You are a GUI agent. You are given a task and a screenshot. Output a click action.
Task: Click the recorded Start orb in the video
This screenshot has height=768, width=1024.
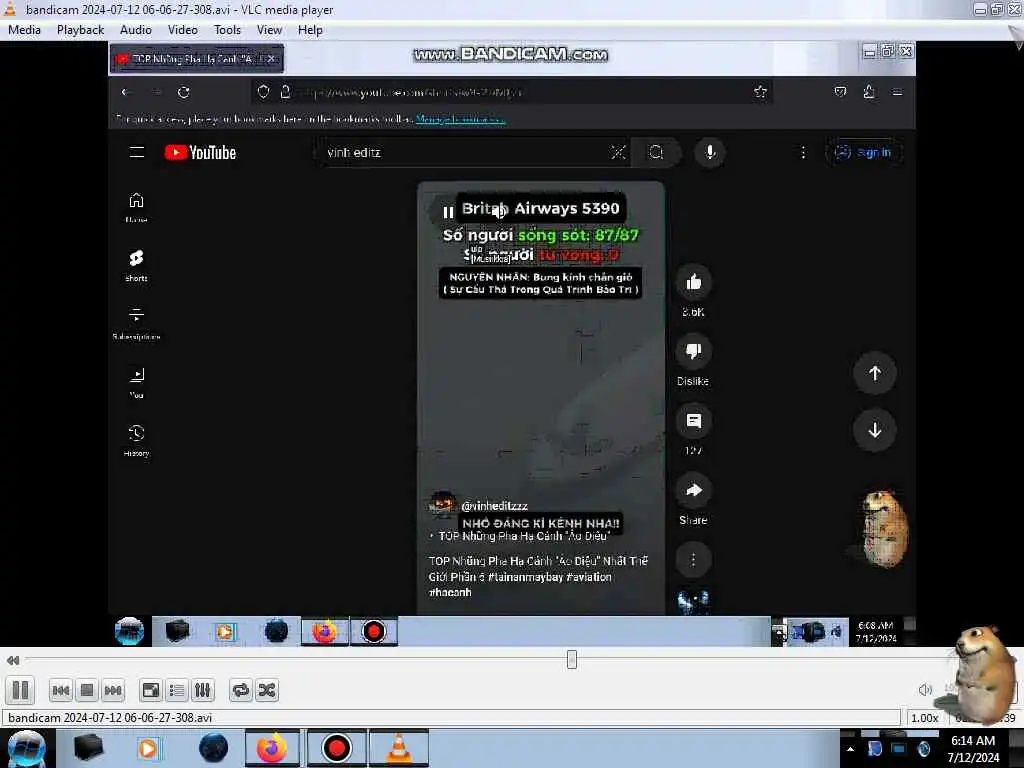pyautogui.click(x=129, y=631)
